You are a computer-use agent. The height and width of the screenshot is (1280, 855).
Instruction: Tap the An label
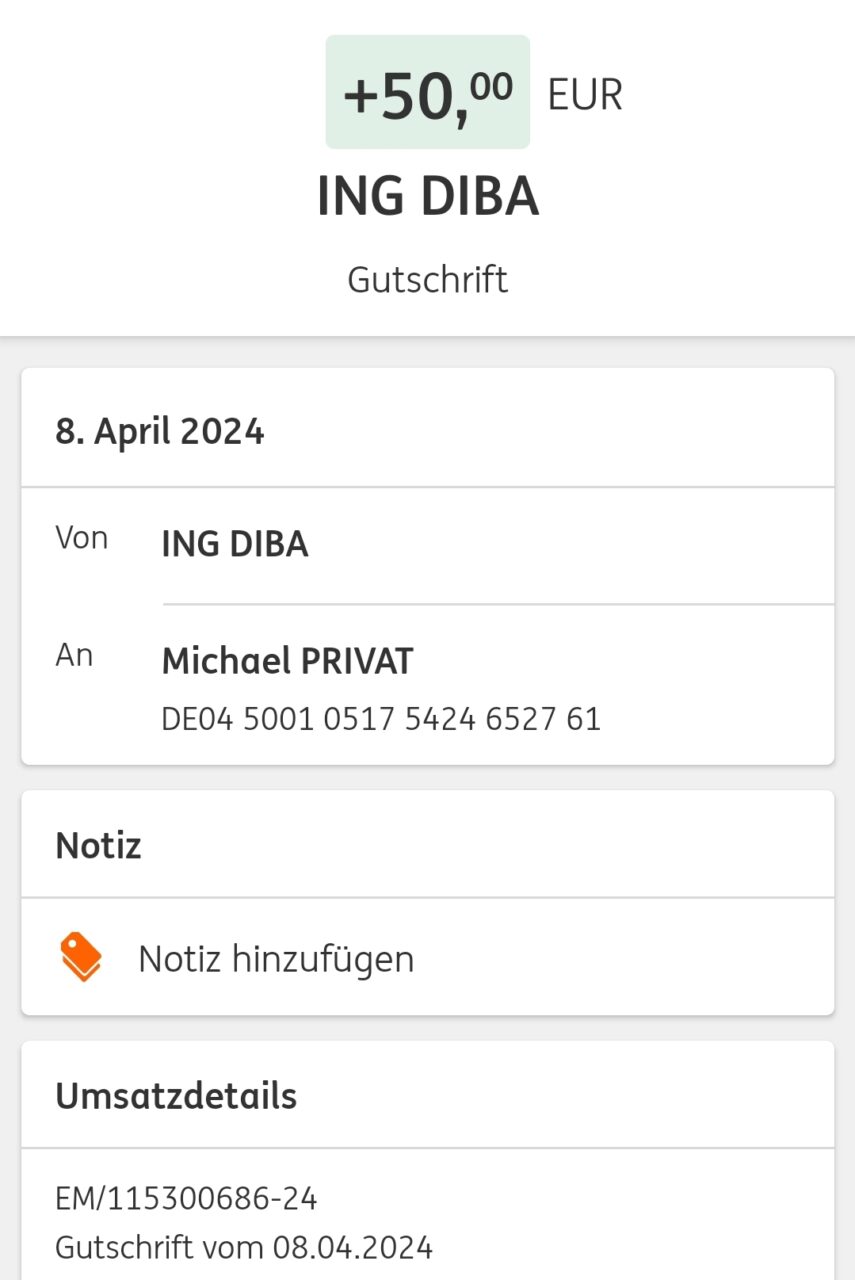(x=75, y=655)
